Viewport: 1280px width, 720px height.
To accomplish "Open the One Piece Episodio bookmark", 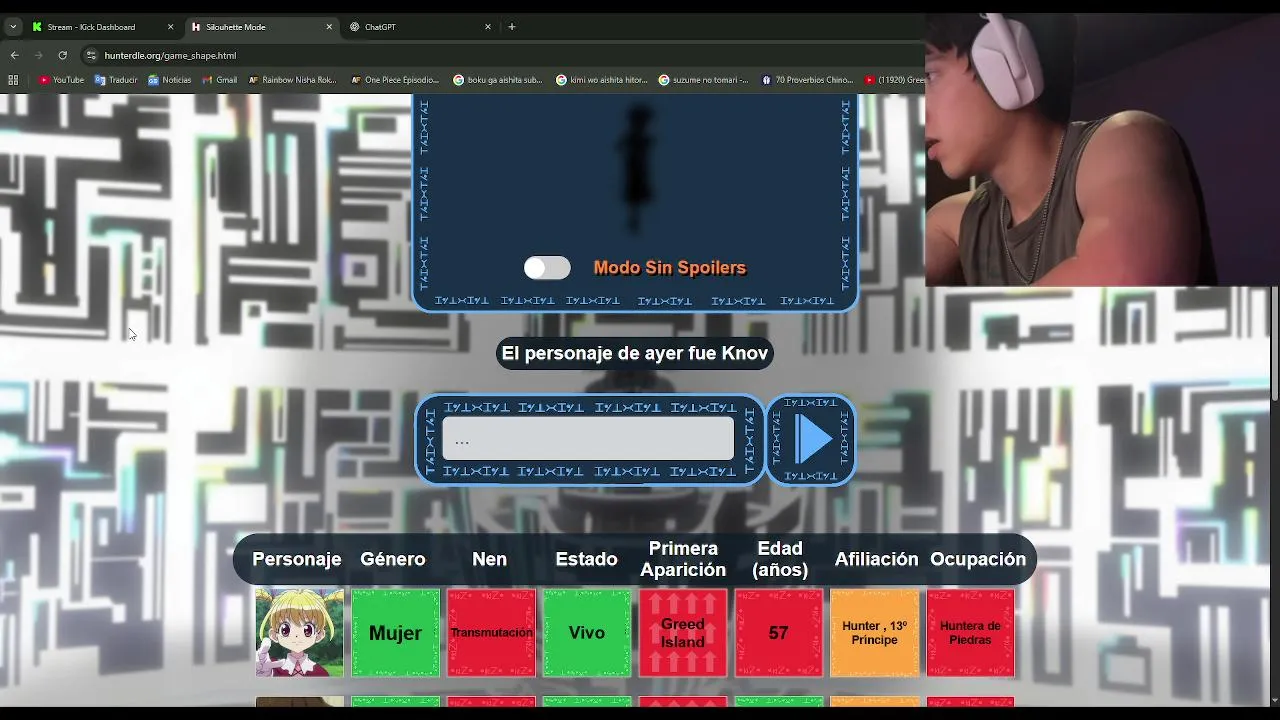I will pos(395,80).
